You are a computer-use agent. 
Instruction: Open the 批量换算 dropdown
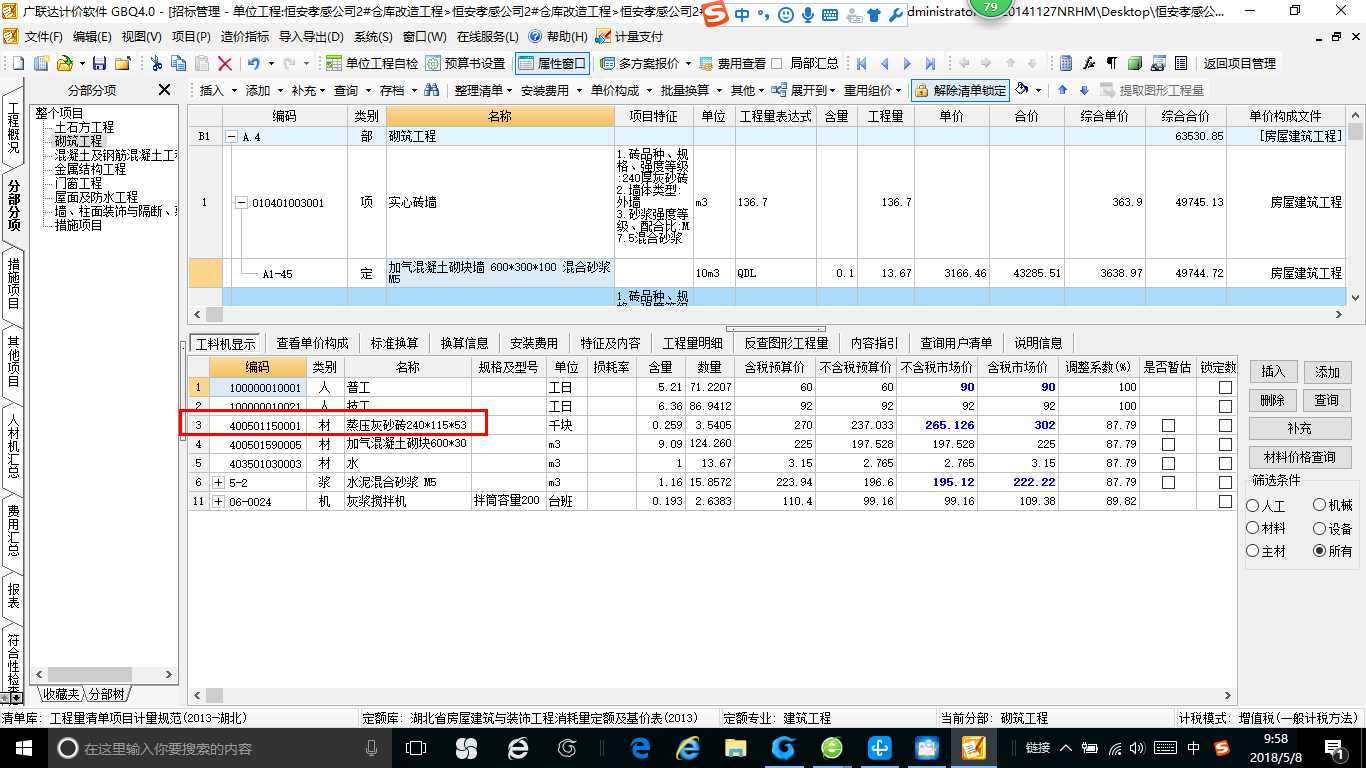click(689, 90)
